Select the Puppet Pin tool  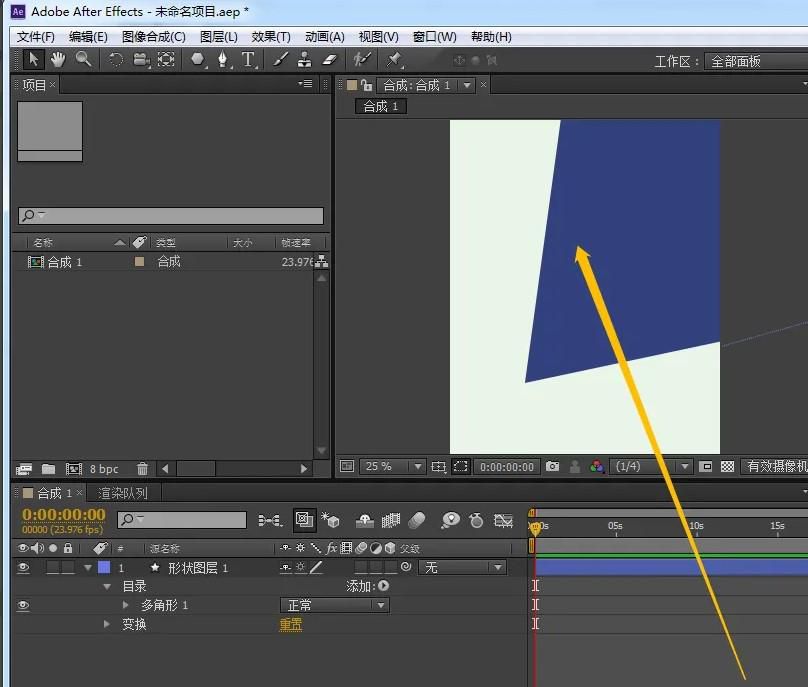click(394, 60)
